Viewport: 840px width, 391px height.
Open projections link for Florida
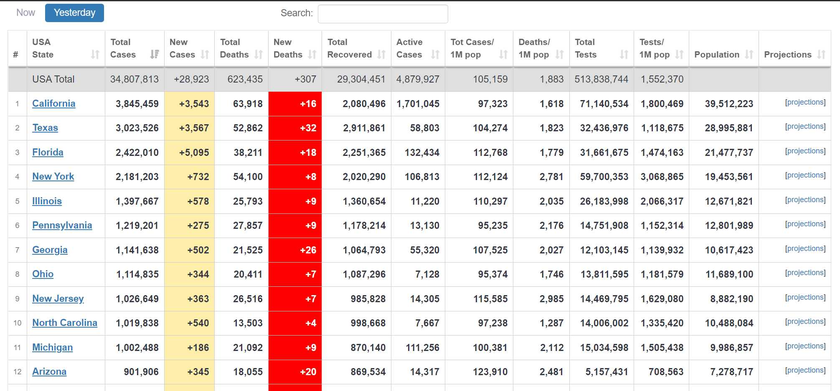point(805,151)
